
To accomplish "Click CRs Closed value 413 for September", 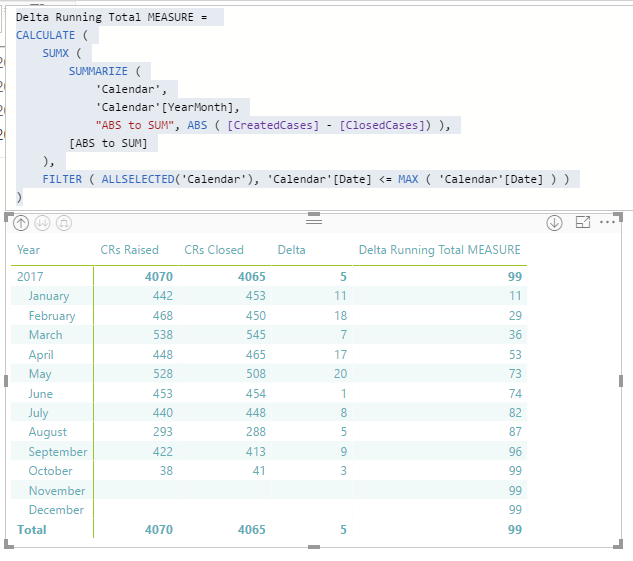I will [256, 452].
